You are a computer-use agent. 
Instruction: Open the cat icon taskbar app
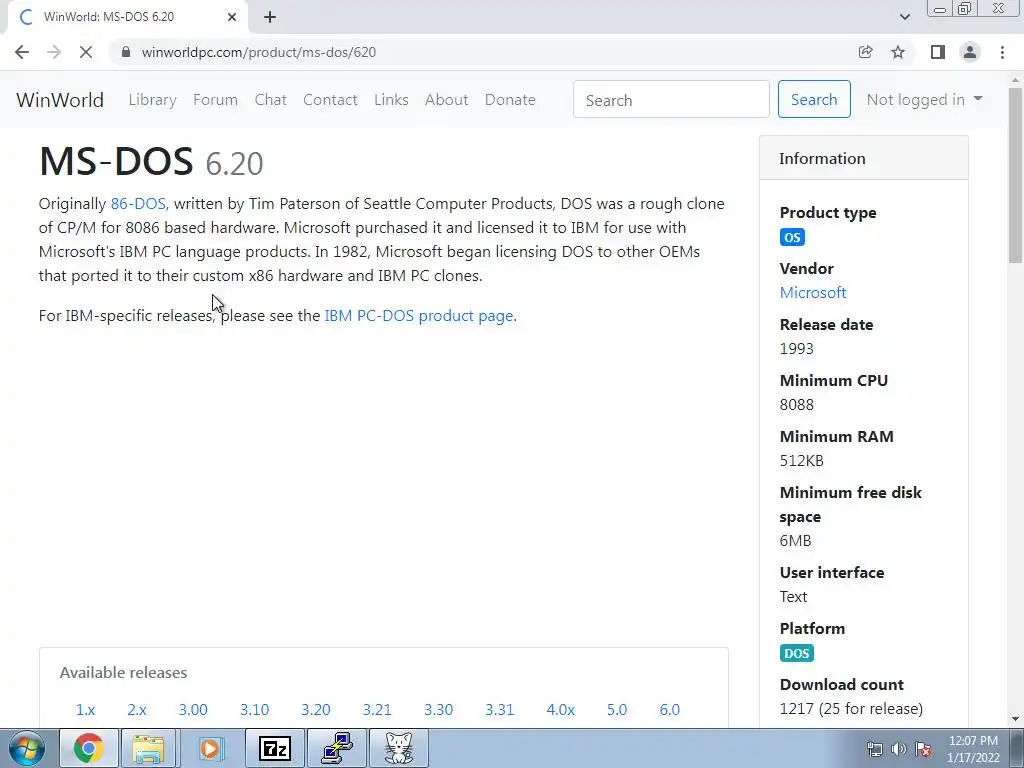[398, 748]
